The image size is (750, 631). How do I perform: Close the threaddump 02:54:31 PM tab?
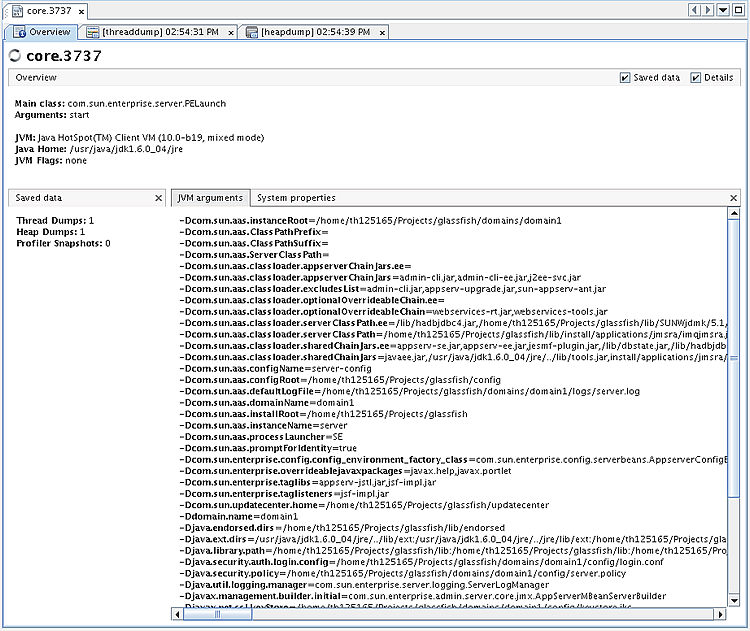pyautogui.click(x=231, y=33)
